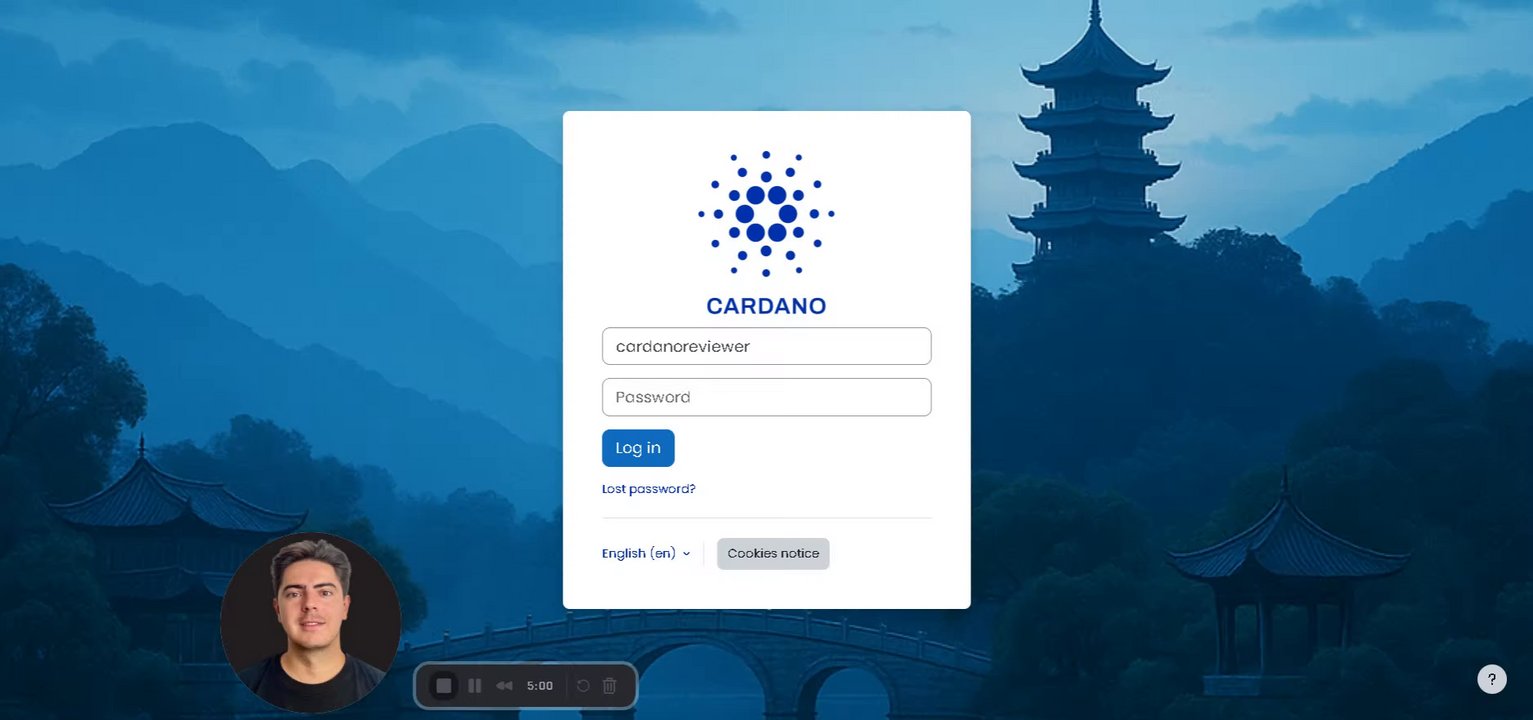Pause the screen recording

coord(475,686)
